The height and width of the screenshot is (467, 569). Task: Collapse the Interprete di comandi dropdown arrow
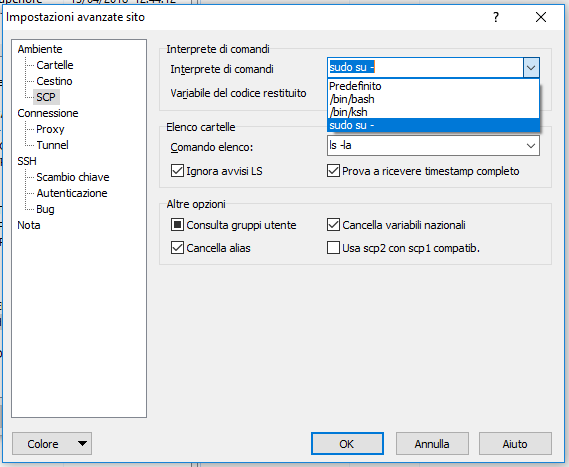pos(531,67)
